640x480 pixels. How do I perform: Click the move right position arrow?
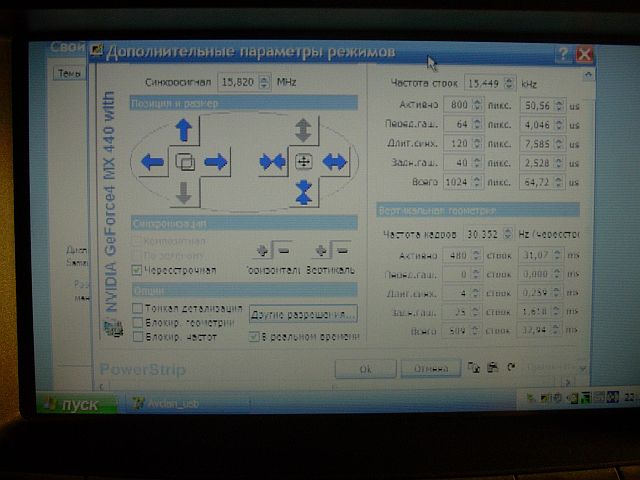click(215, 162)
